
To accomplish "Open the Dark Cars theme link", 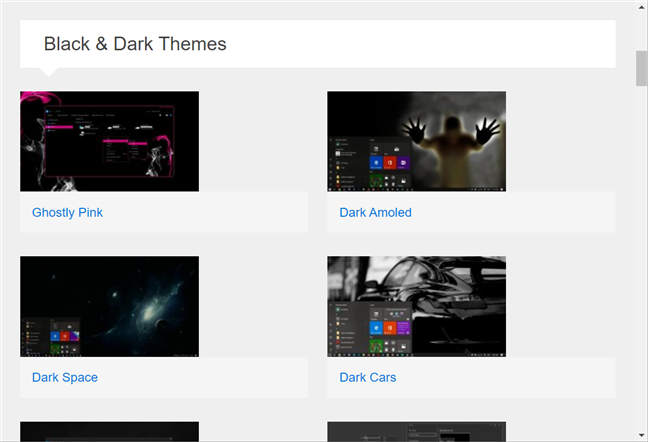I will 368,377.
